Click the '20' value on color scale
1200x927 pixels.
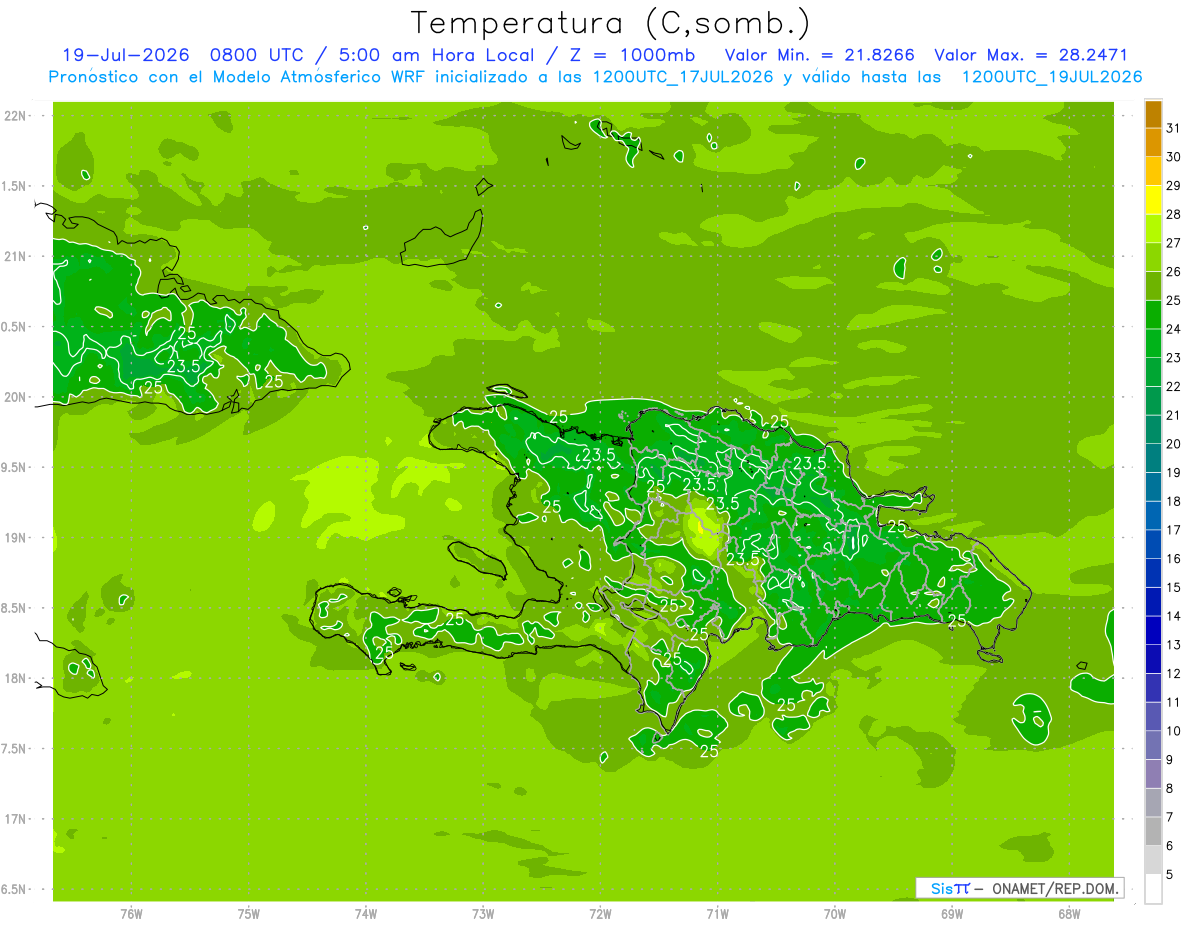point(1174,444)
